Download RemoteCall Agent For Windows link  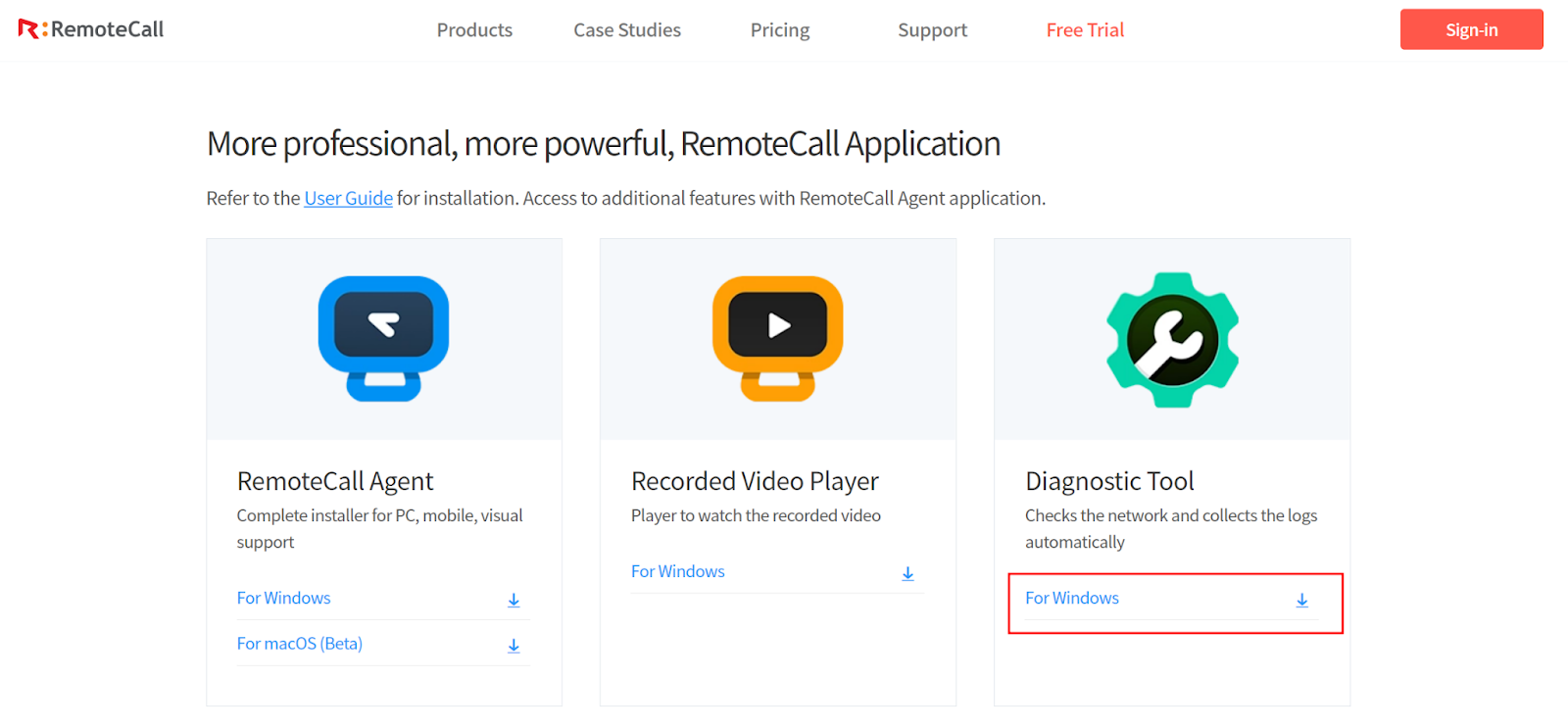(x=284, y=598)
